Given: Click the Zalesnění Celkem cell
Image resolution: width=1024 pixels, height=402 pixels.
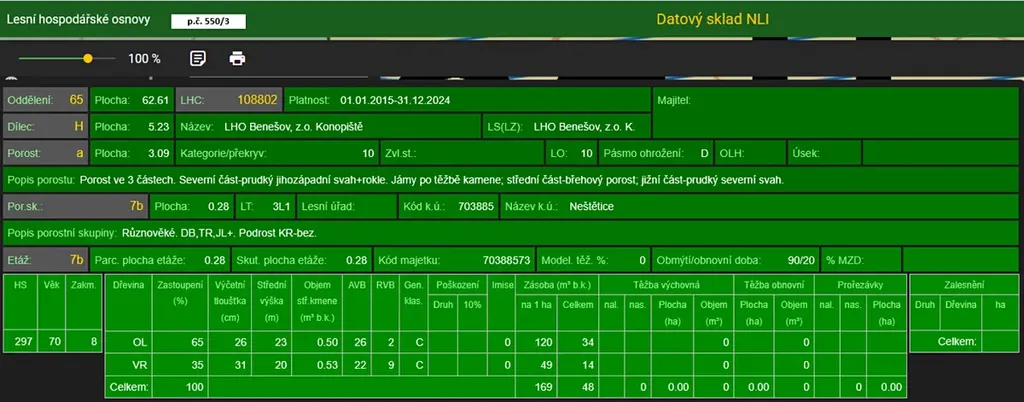Looking at the screenshot, I should 957,343.
